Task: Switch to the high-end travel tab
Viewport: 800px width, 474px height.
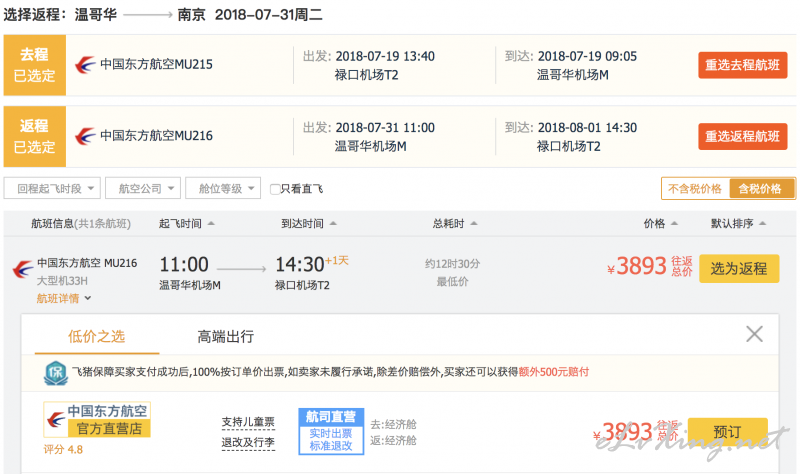Action: (x=226, y=336)
